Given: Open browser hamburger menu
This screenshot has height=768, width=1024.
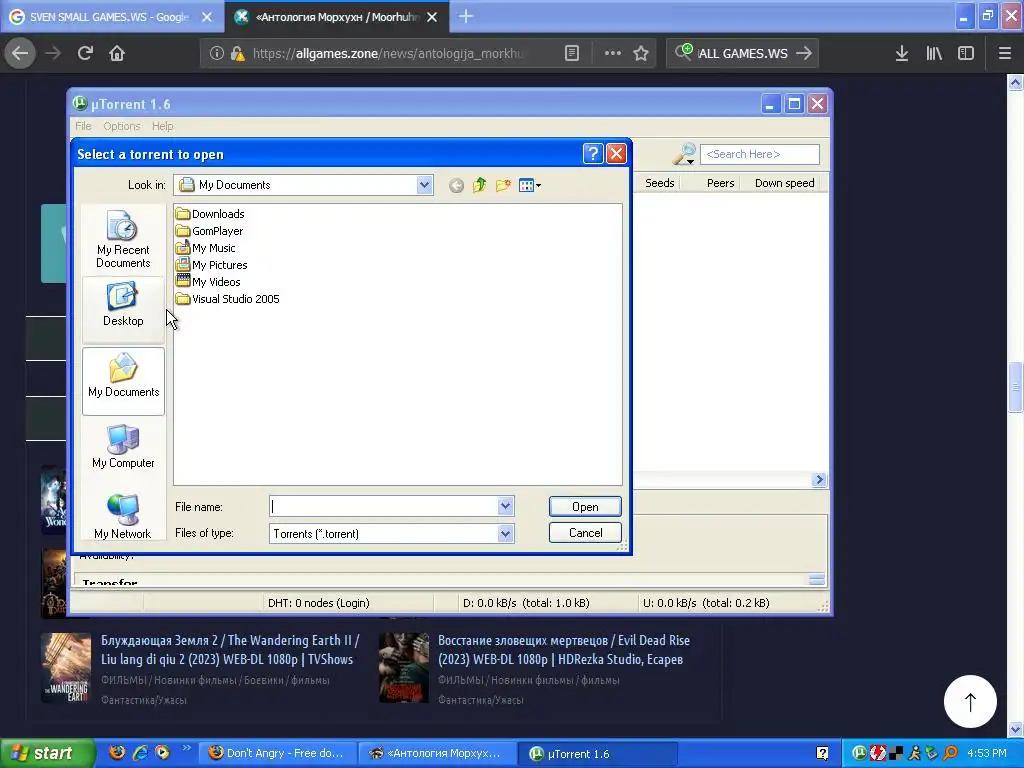Looking at the screenshot, I should coord(1004,53).
